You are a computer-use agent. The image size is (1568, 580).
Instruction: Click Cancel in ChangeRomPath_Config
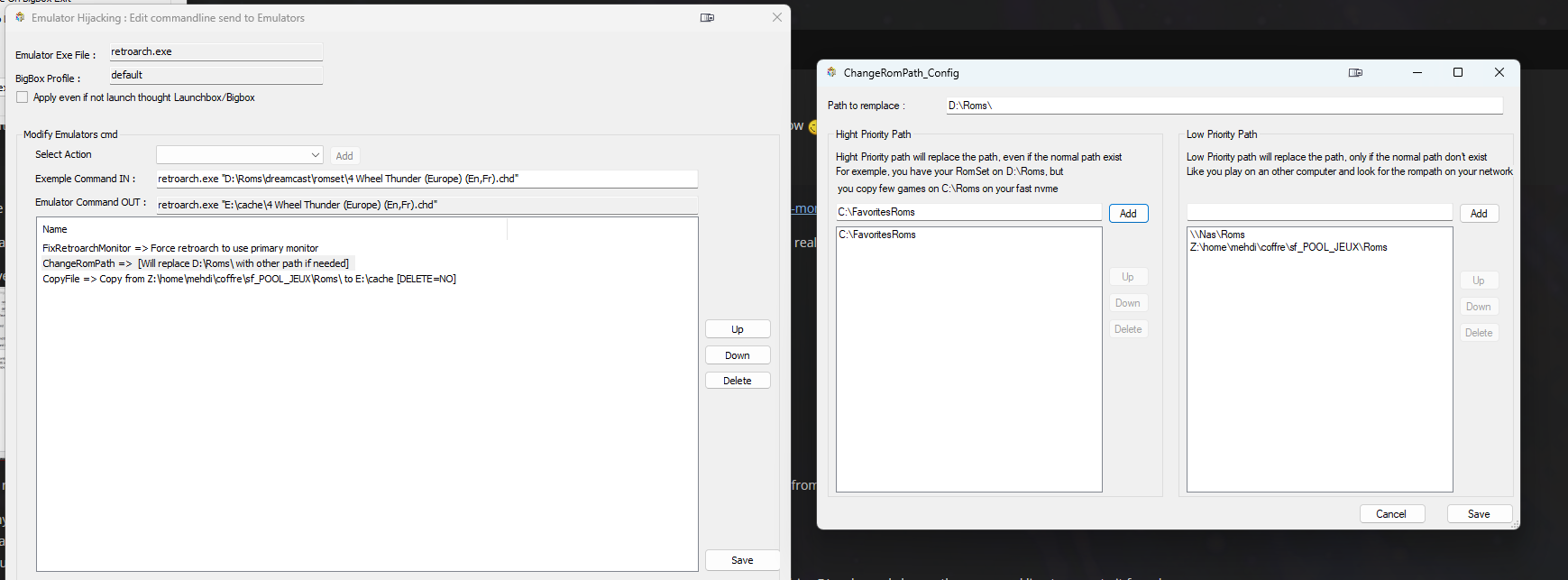click(x=1391, y=514)
